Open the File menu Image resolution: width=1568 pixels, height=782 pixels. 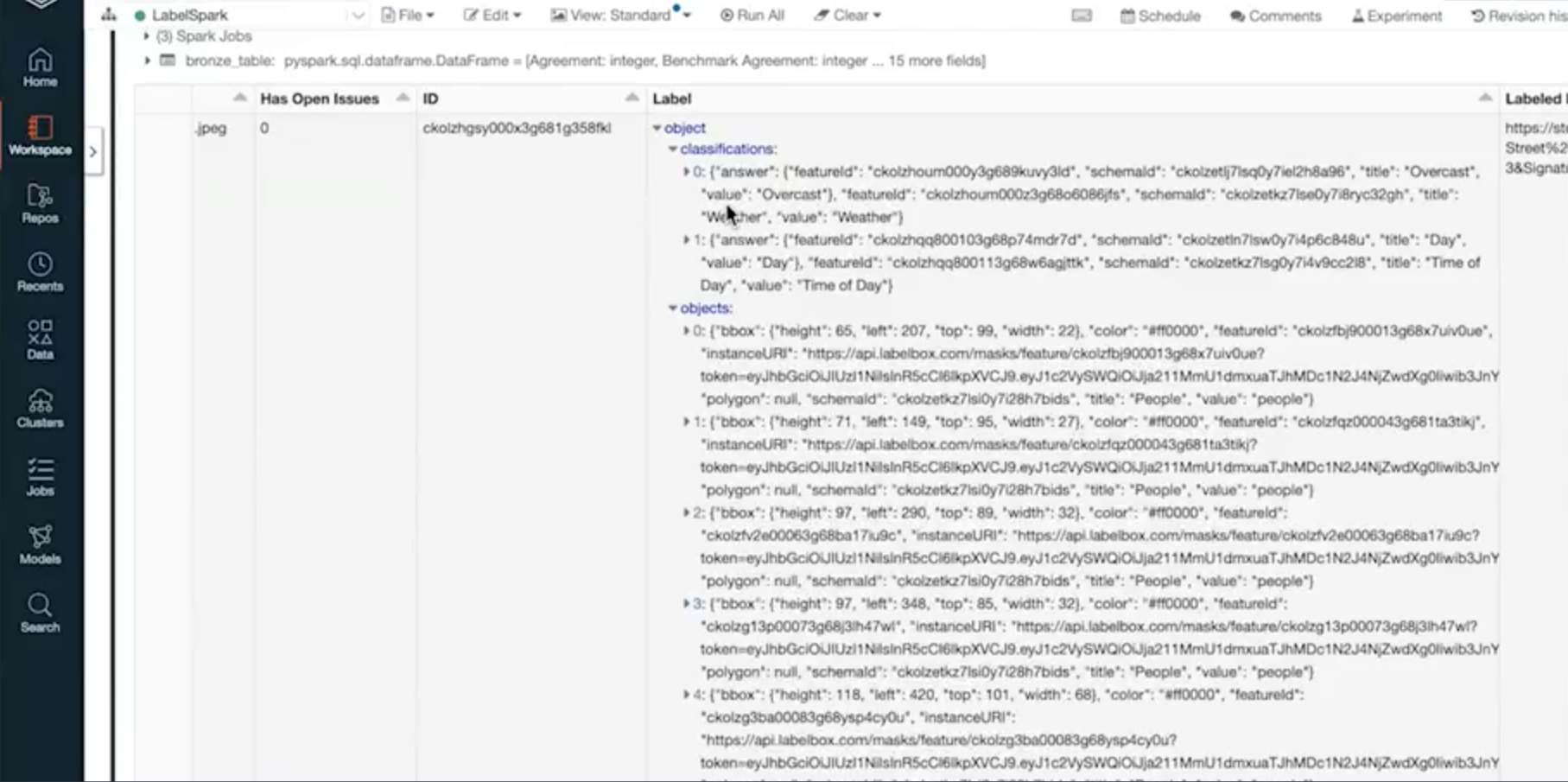[408, 16]
